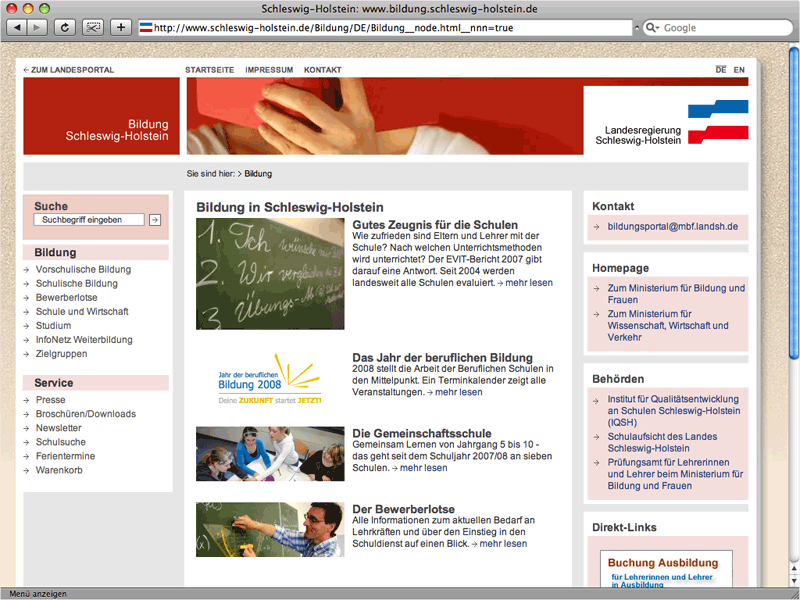Switch language to EN
This screenshot has width=800, height=600.
pyautogui.click(x=739, y=70)
